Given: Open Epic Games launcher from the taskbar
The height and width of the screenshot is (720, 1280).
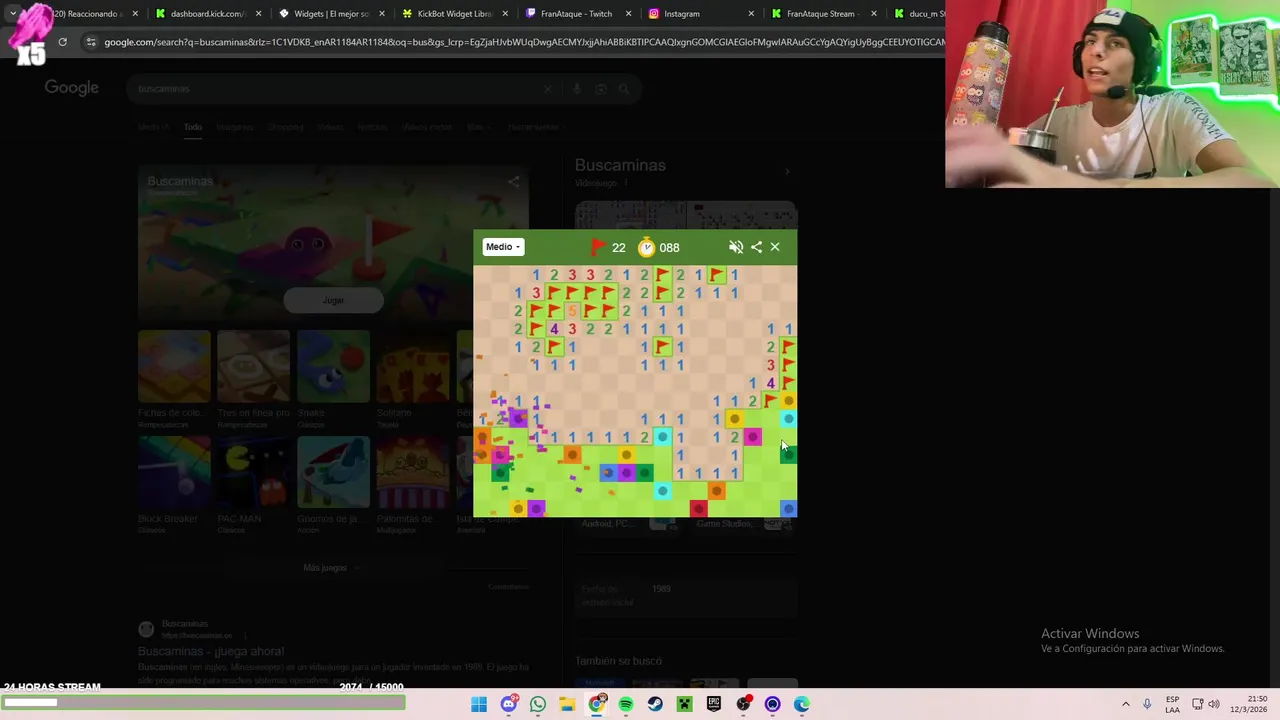Looking at the screenshot, I should pos(714,704).
